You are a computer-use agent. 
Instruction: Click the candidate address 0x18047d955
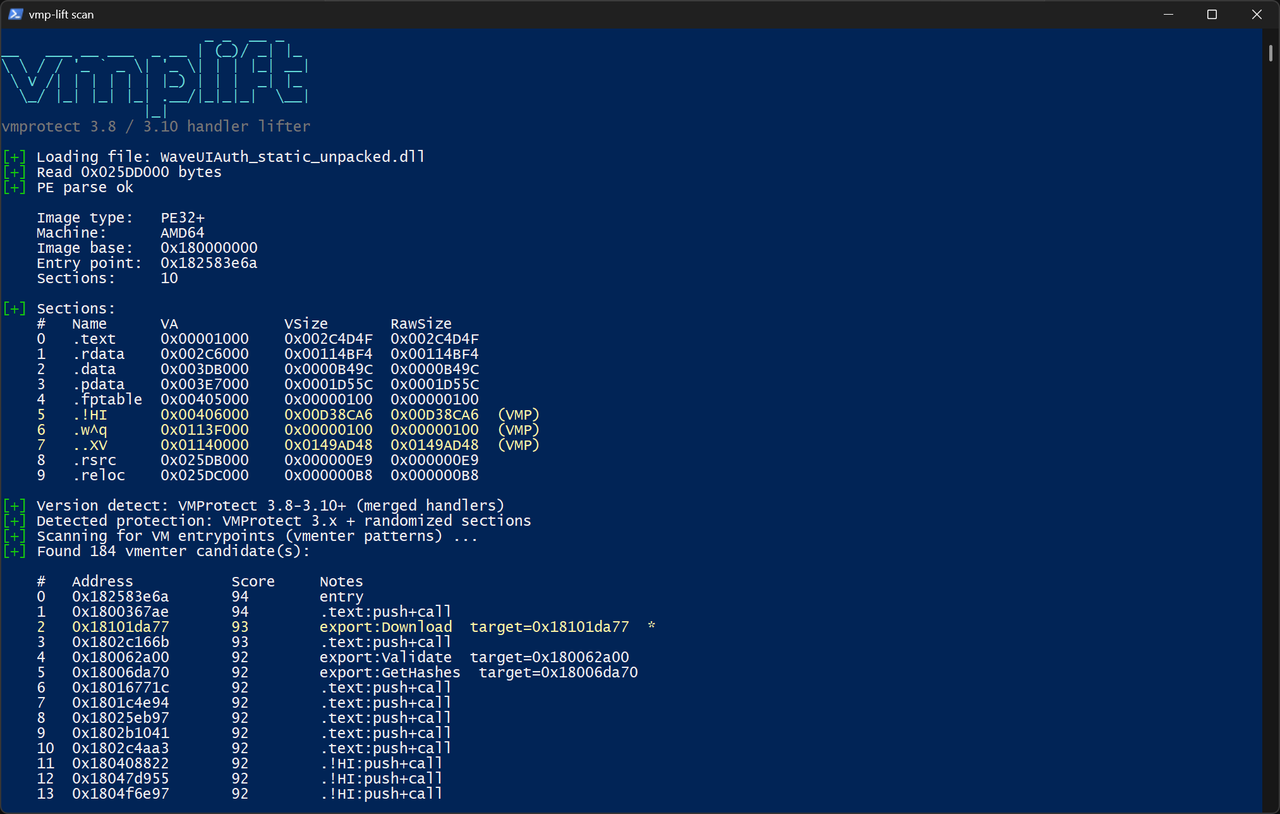pyautogui.click(x=121, y=778)
